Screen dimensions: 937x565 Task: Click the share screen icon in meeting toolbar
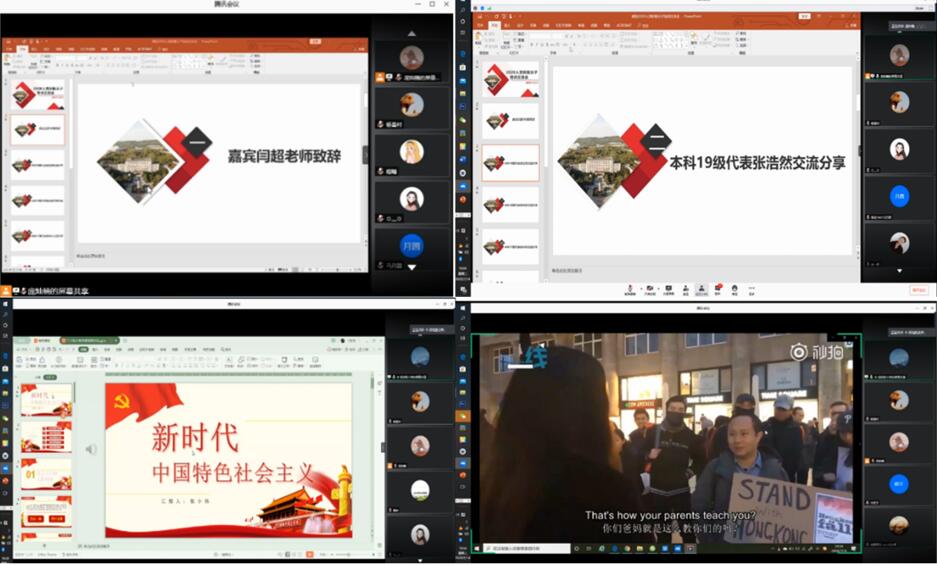click(668, 289)
